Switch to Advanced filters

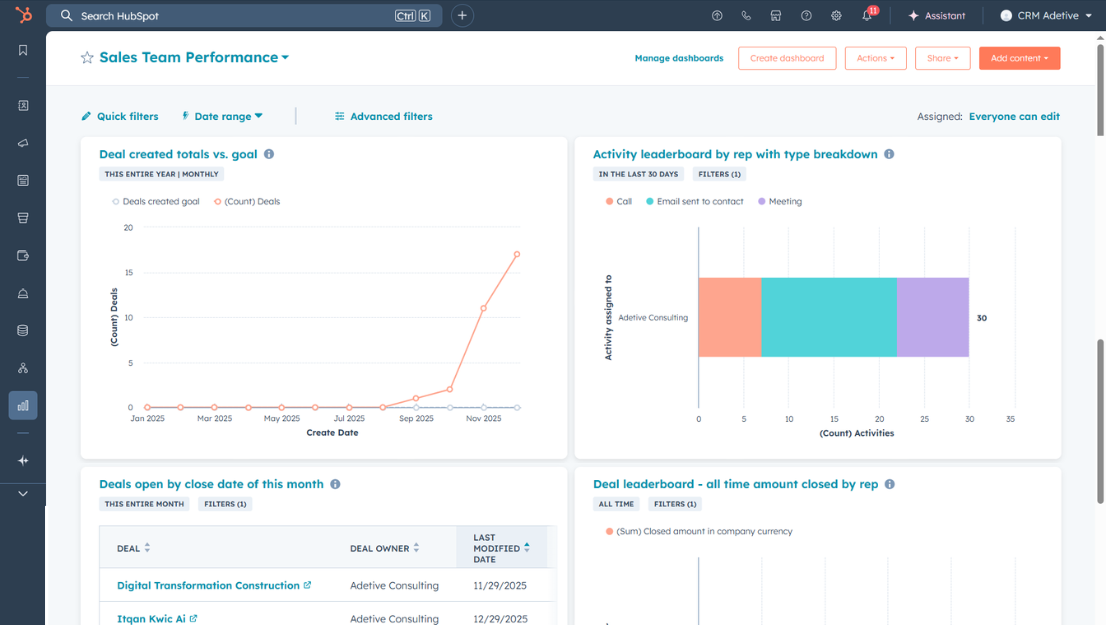click(384, 116)
